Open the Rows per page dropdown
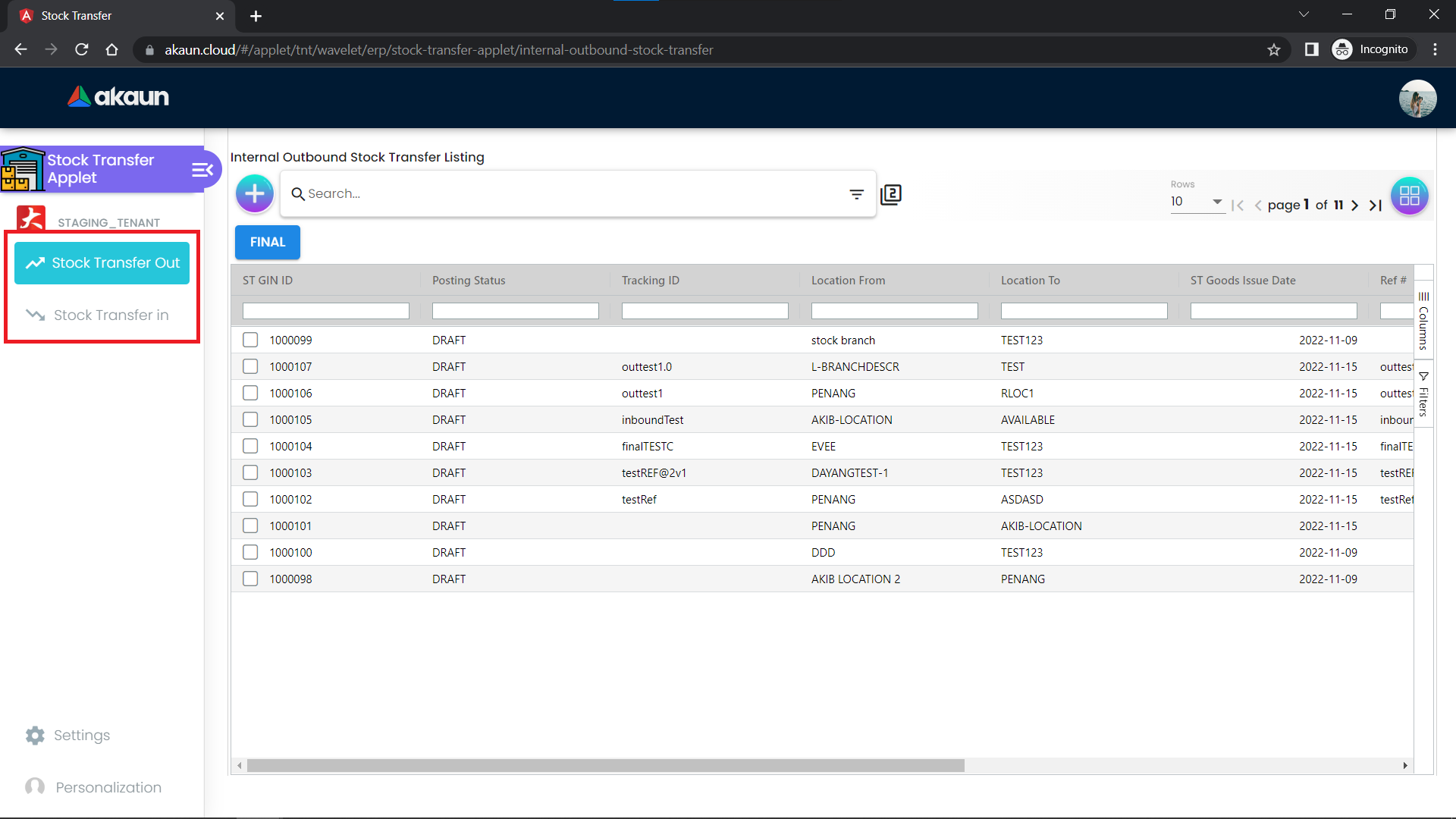Screen dimensions: 1456x819 1197,202
